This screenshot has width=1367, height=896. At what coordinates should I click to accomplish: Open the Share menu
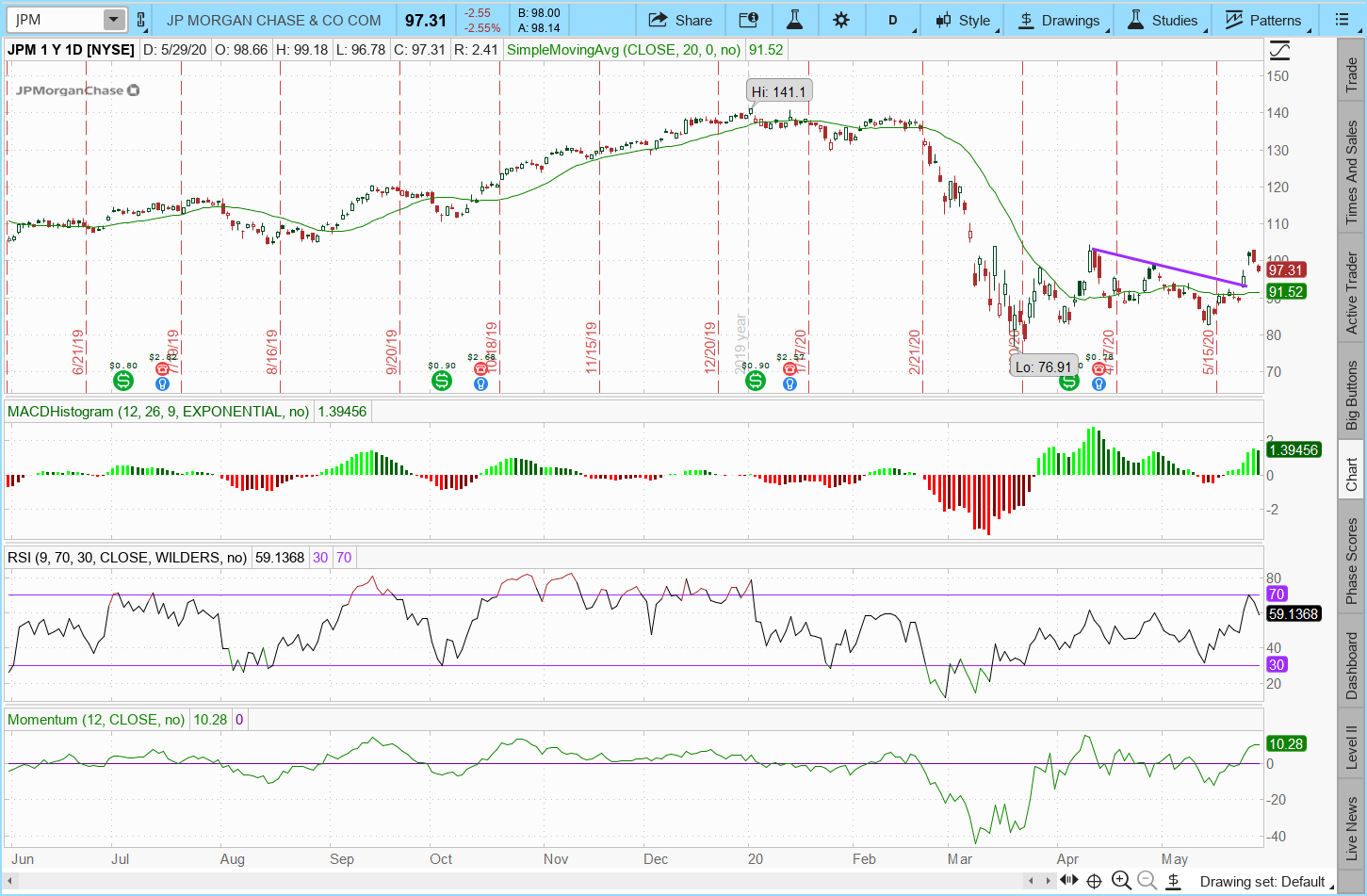click(680, 20)
